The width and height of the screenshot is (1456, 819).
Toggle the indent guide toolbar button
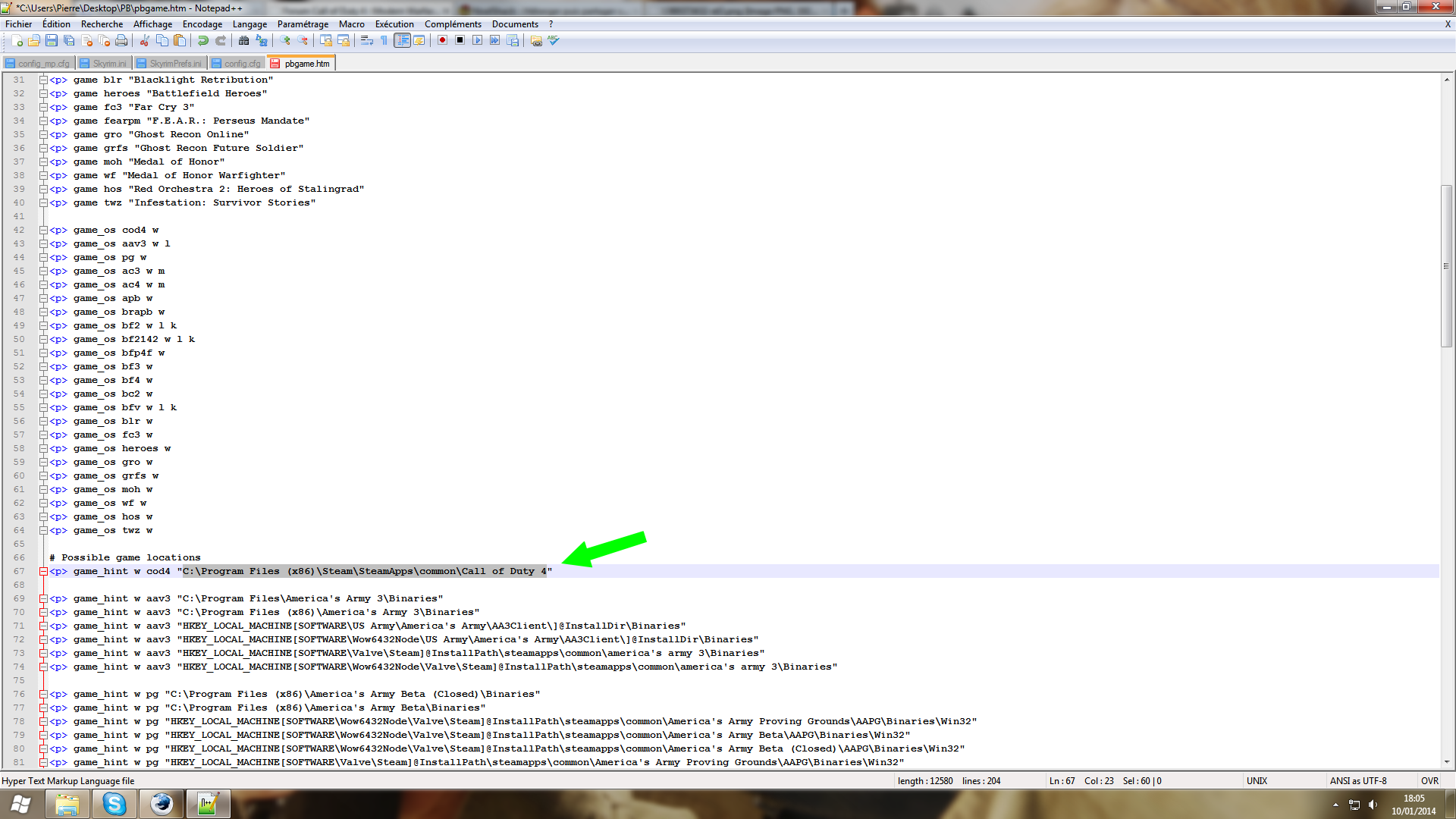(x=402, y=41)
